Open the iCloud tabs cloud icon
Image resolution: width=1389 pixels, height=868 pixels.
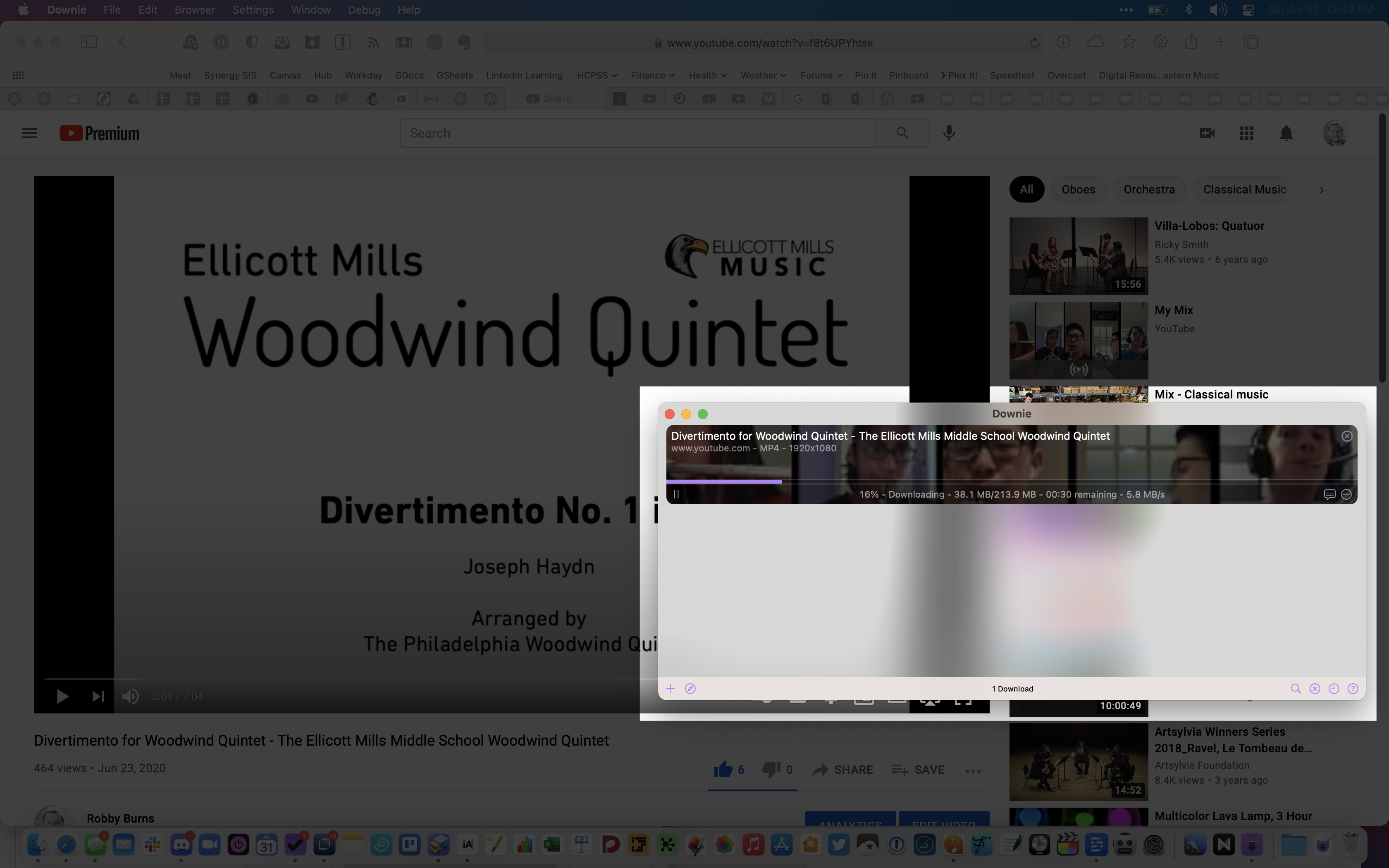pos(1095,42)
